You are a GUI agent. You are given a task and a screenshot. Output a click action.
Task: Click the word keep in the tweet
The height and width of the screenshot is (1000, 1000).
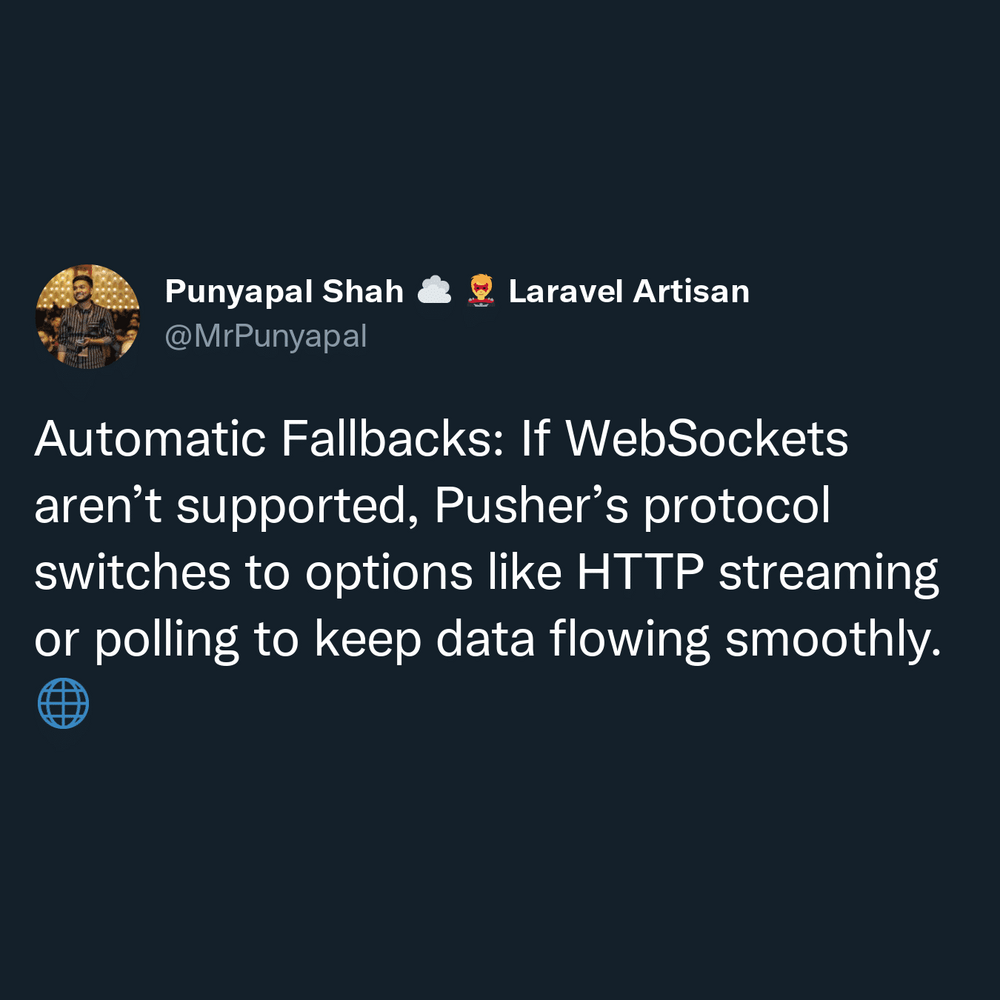(x=368, y=642)
